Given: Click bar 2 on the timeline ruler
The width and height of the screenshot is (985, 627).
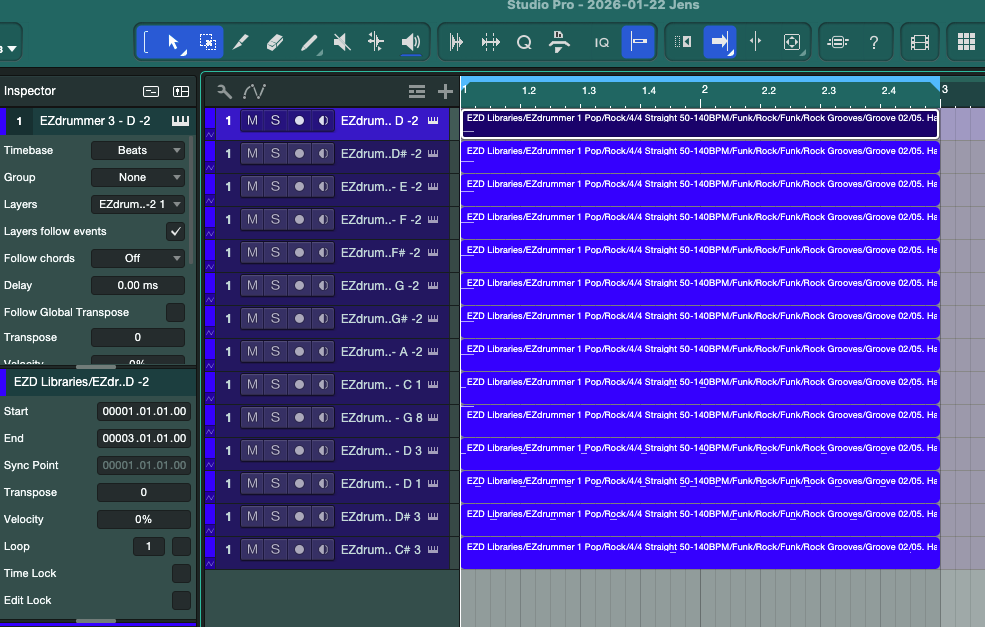Looking at the screenshot, I should point(704,91).
